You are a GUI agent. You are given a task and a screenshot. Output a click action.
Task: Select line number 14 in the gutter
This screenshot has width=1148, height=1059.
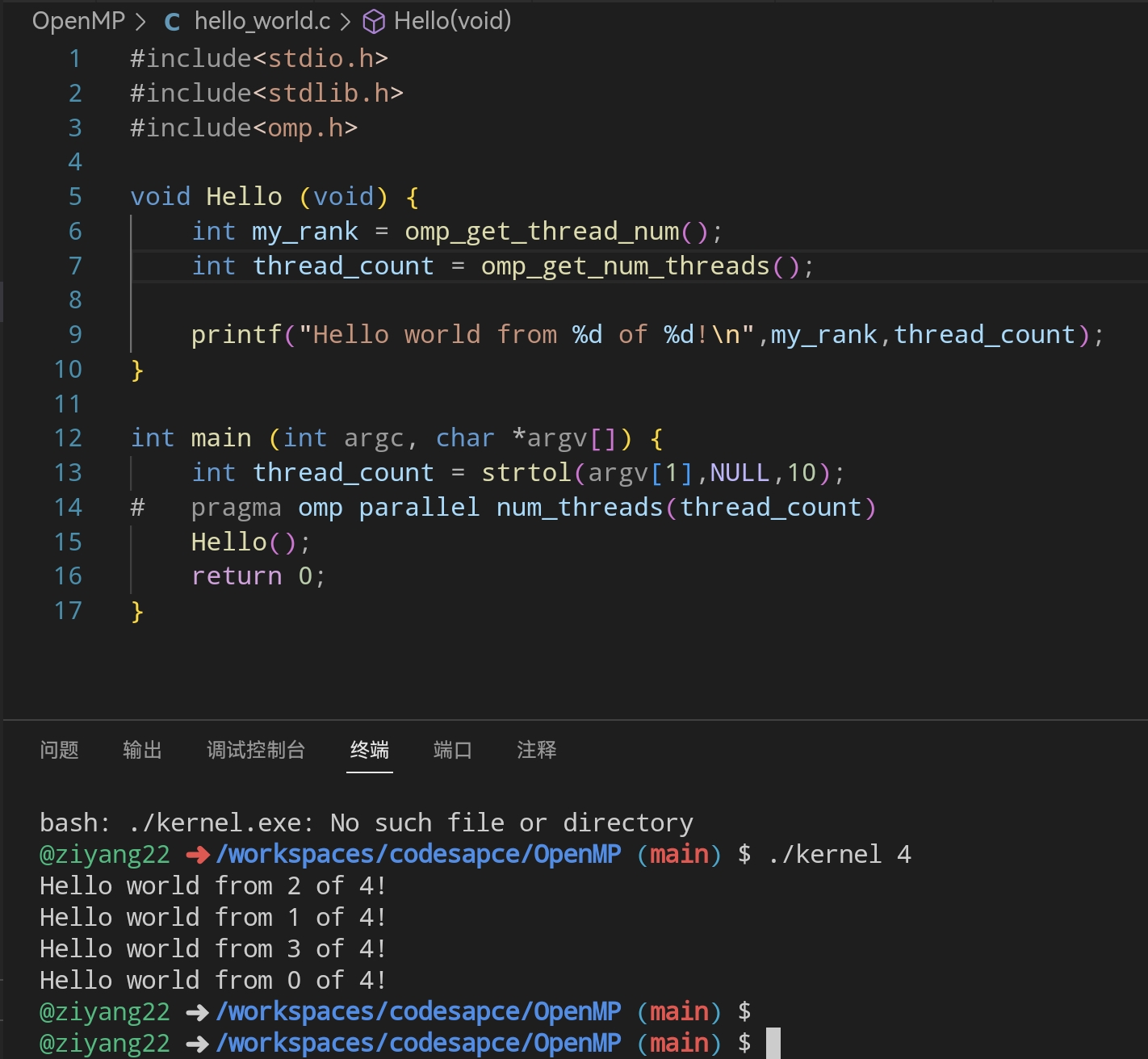[69, 508]
